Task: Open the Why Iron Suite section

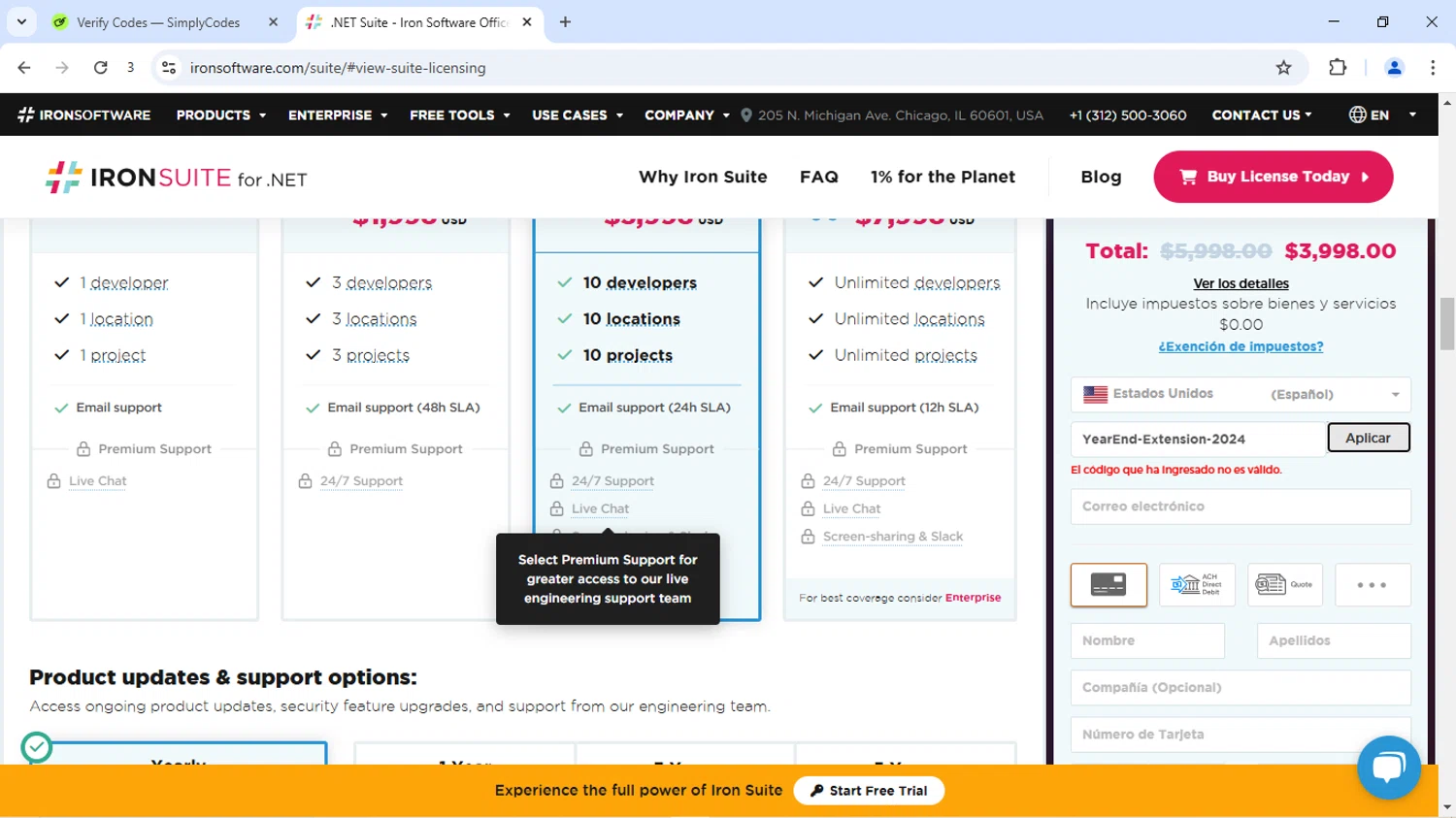Action: click(x=703, y=177)
